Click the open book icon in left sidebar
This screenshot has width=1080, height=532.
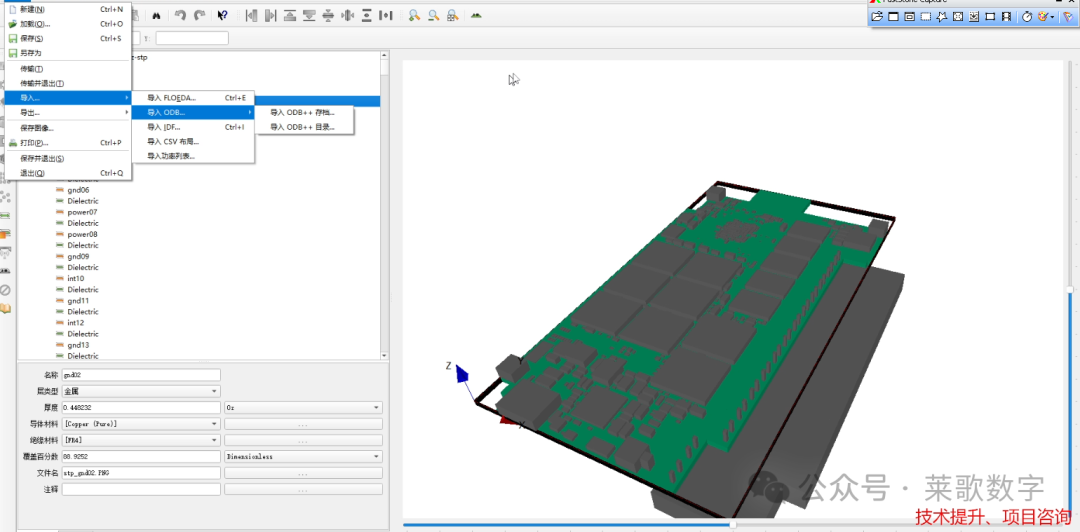point(6,308)
